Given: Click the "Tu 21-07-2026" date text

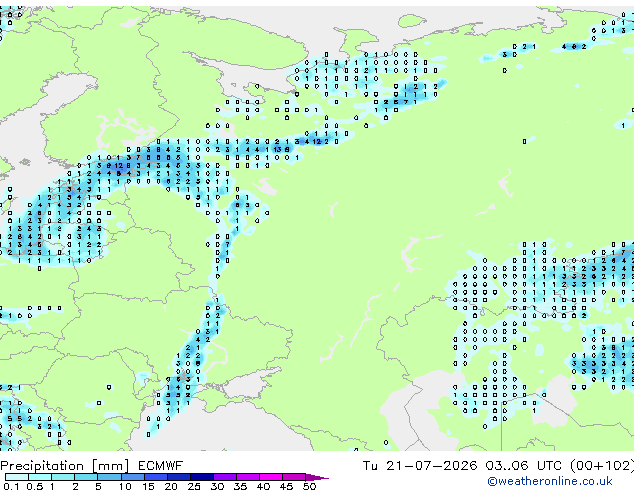Looking at the screenshot, I should pyautogui.click(x=420, y=466).
